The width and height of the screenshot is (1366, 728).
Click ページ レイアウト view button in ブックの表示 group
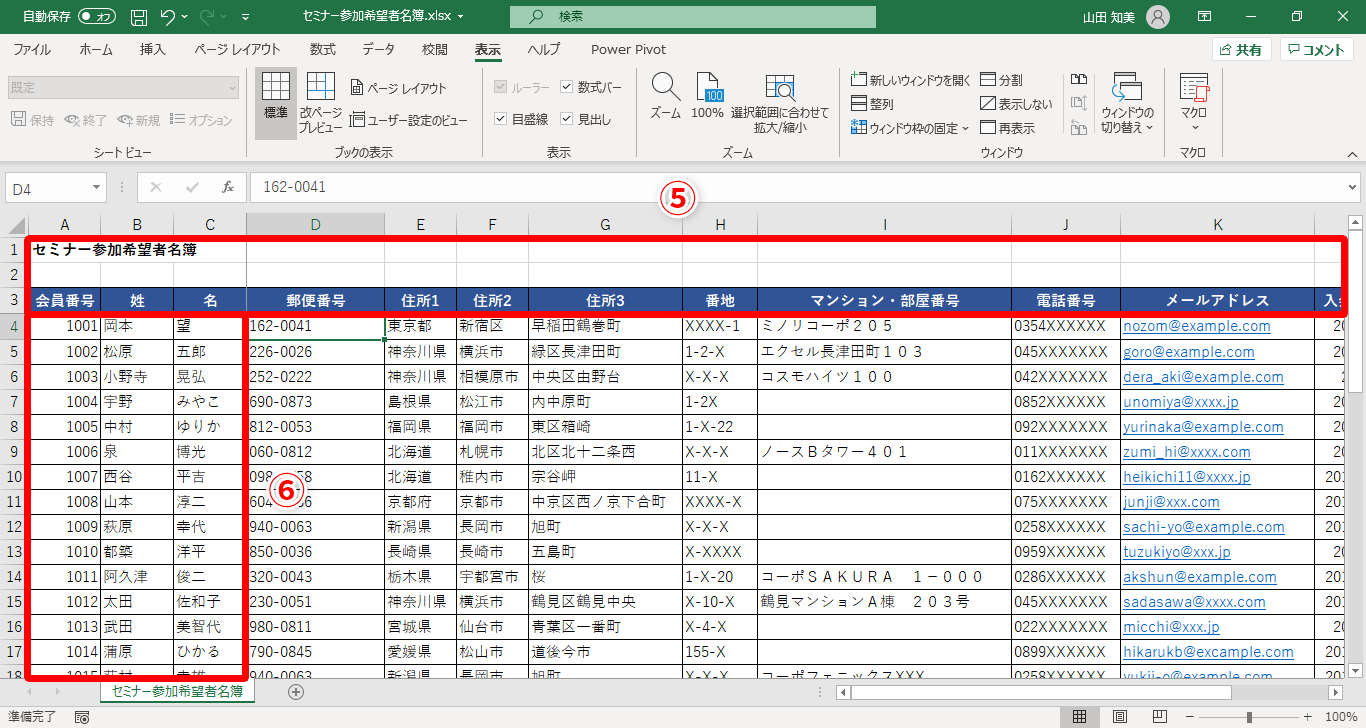[x=399, y=88]
